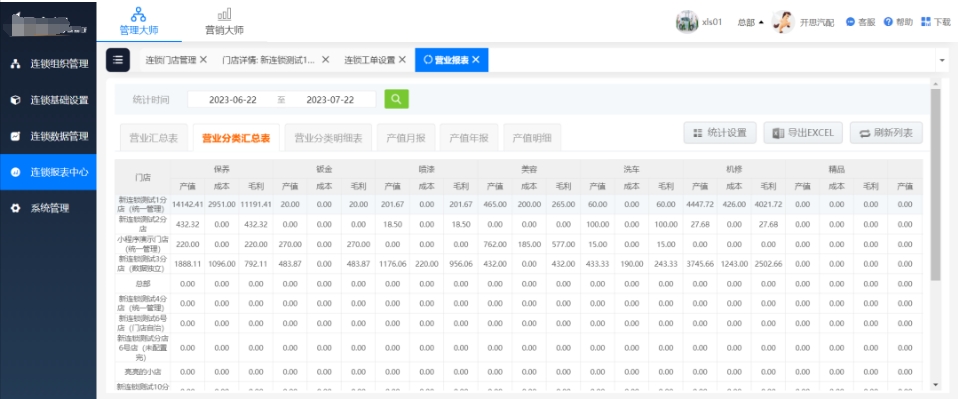Select the 产值月报 report tab
Screen dimensions: 958x399
tap(406, 138)
